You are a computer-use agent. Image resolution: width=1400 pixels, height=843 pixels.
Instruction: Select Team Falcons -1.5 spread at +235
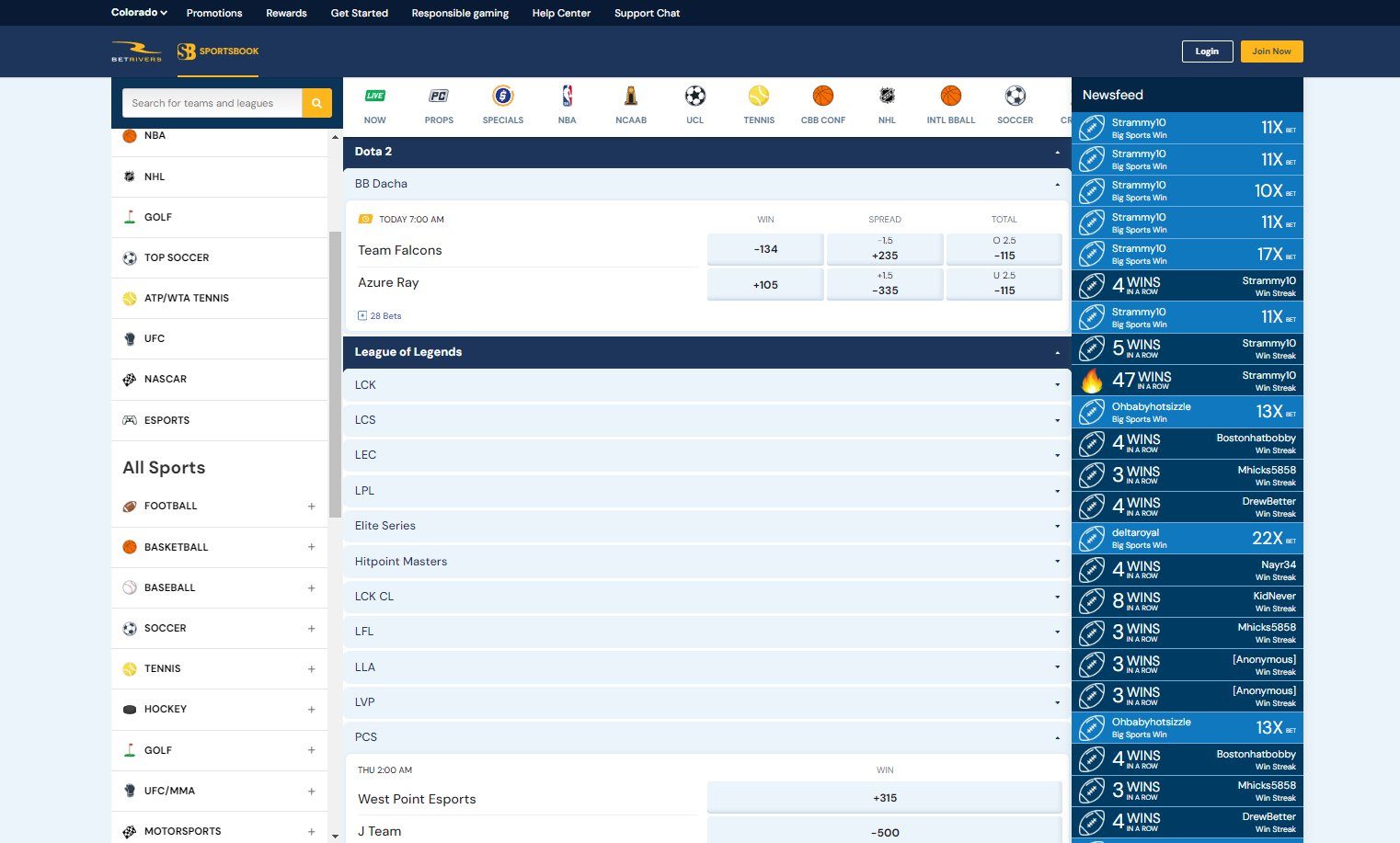pyautogui.click(x=885, y=249)
